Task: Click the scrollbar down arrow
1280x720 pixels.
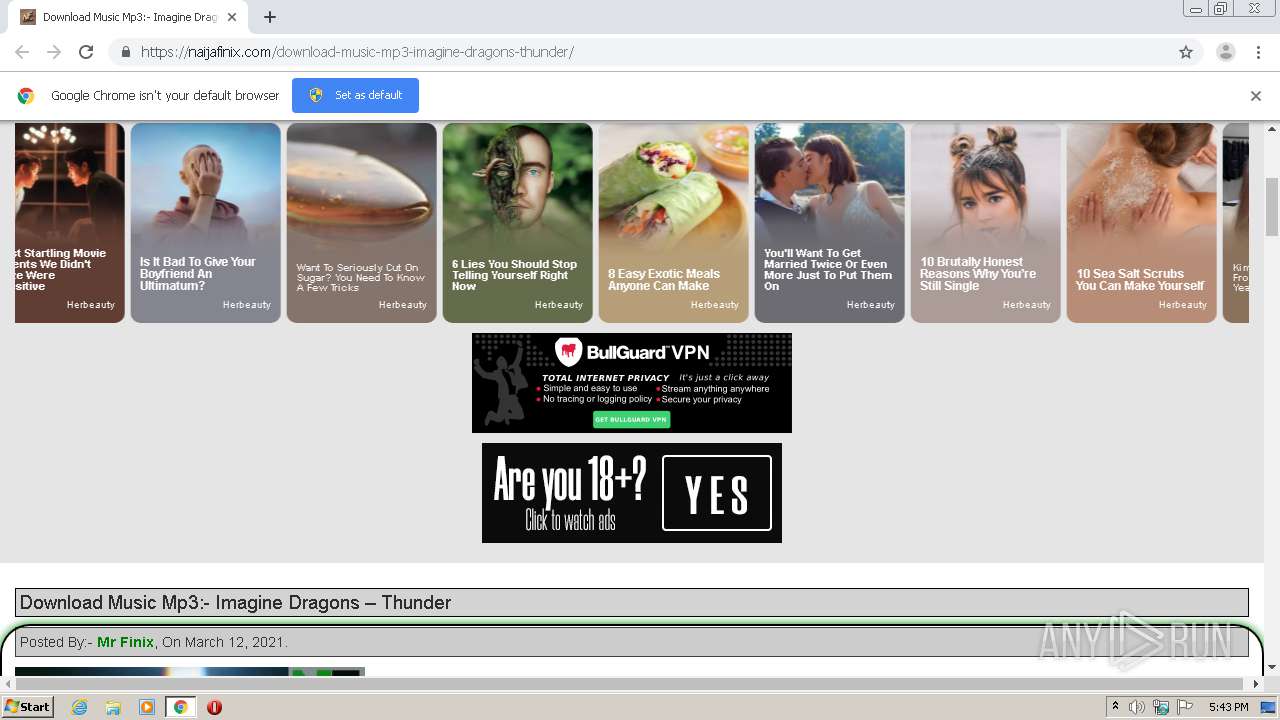Action: pos(1272,667)
